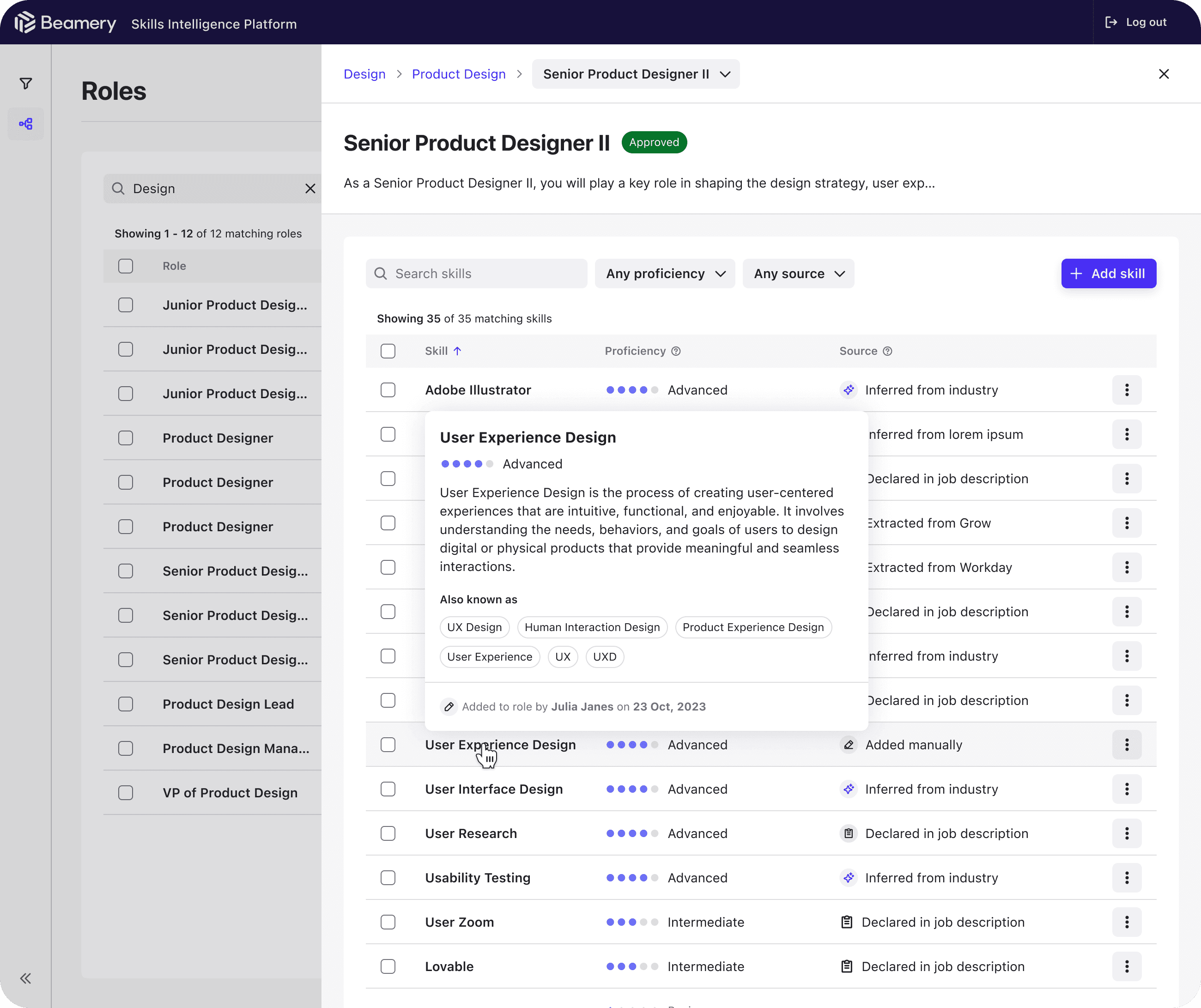
Task: Select the hierarchy tree sidebar icon
Action: pyautogui.click(x=26, y=123)
